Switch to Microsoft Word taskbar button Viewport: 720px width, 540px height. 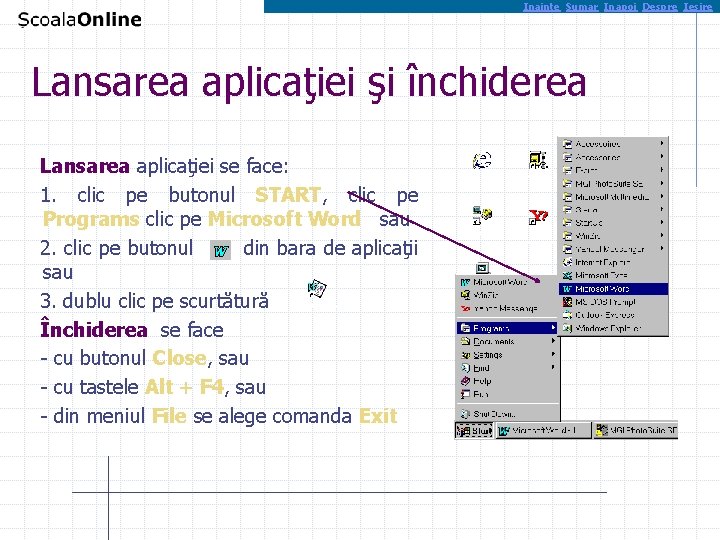544,431
